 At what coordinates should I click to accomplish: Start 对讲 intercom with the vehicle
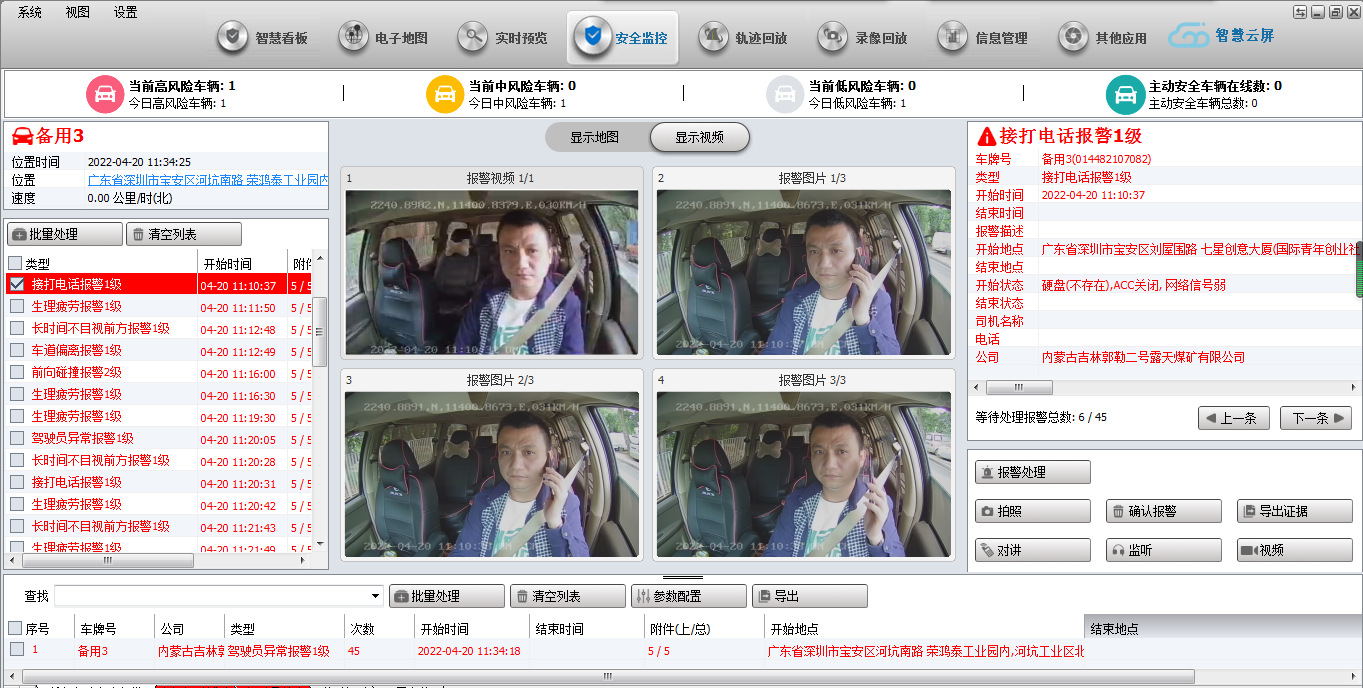coord(1033,550)
